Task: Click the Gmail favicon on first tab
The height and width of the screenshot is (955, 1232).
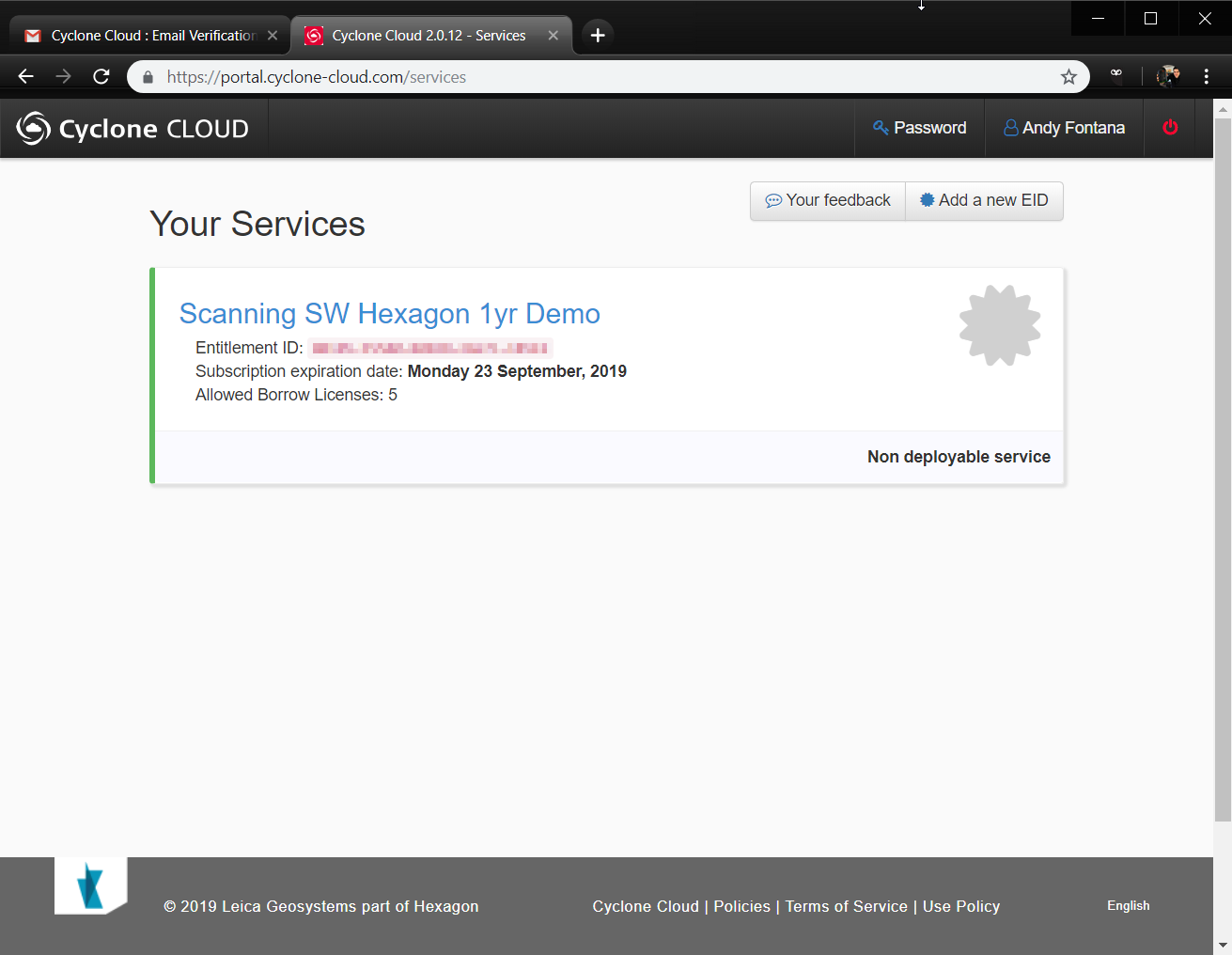Action: 33,36
